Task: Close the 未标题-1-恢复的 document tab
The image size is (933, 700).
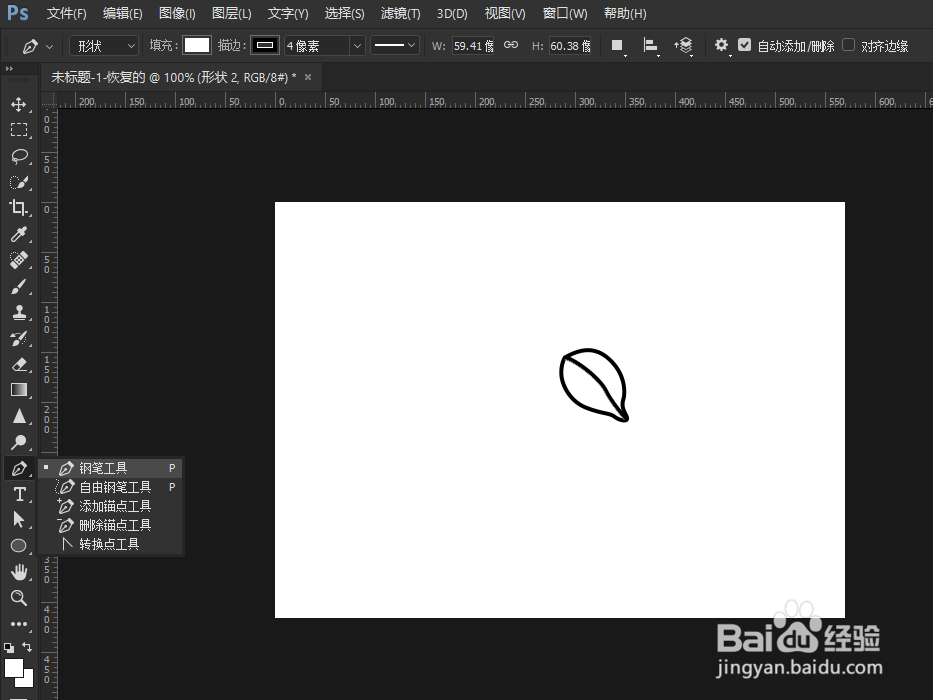Action: 308,77
